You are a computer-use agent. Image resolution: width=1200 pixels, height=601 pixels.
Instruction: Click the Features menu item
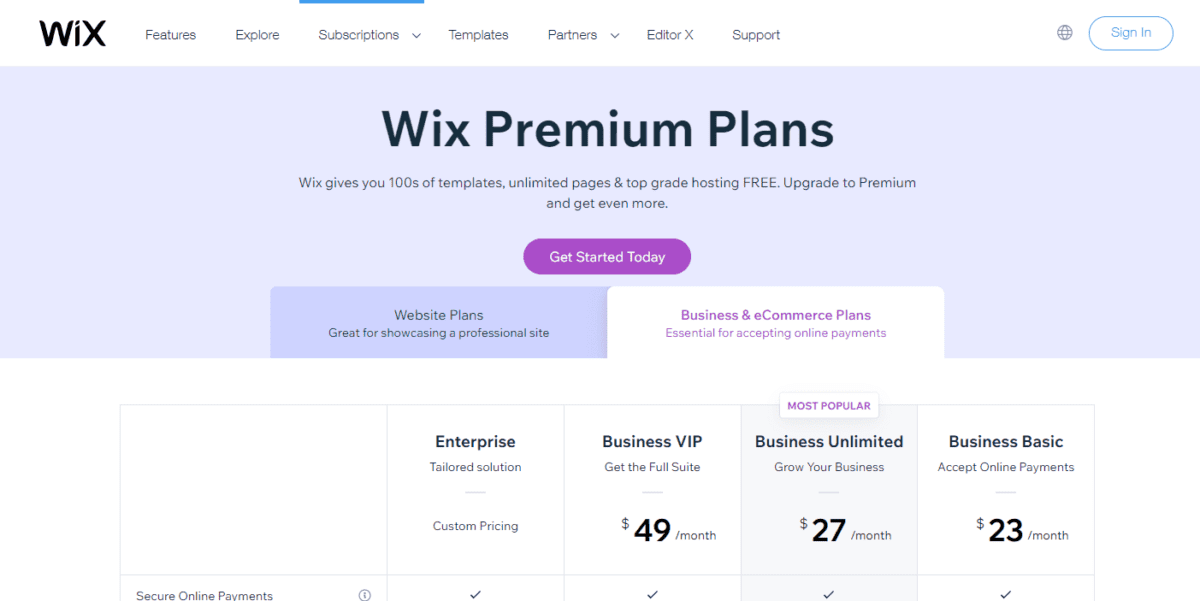pos(170,34)
